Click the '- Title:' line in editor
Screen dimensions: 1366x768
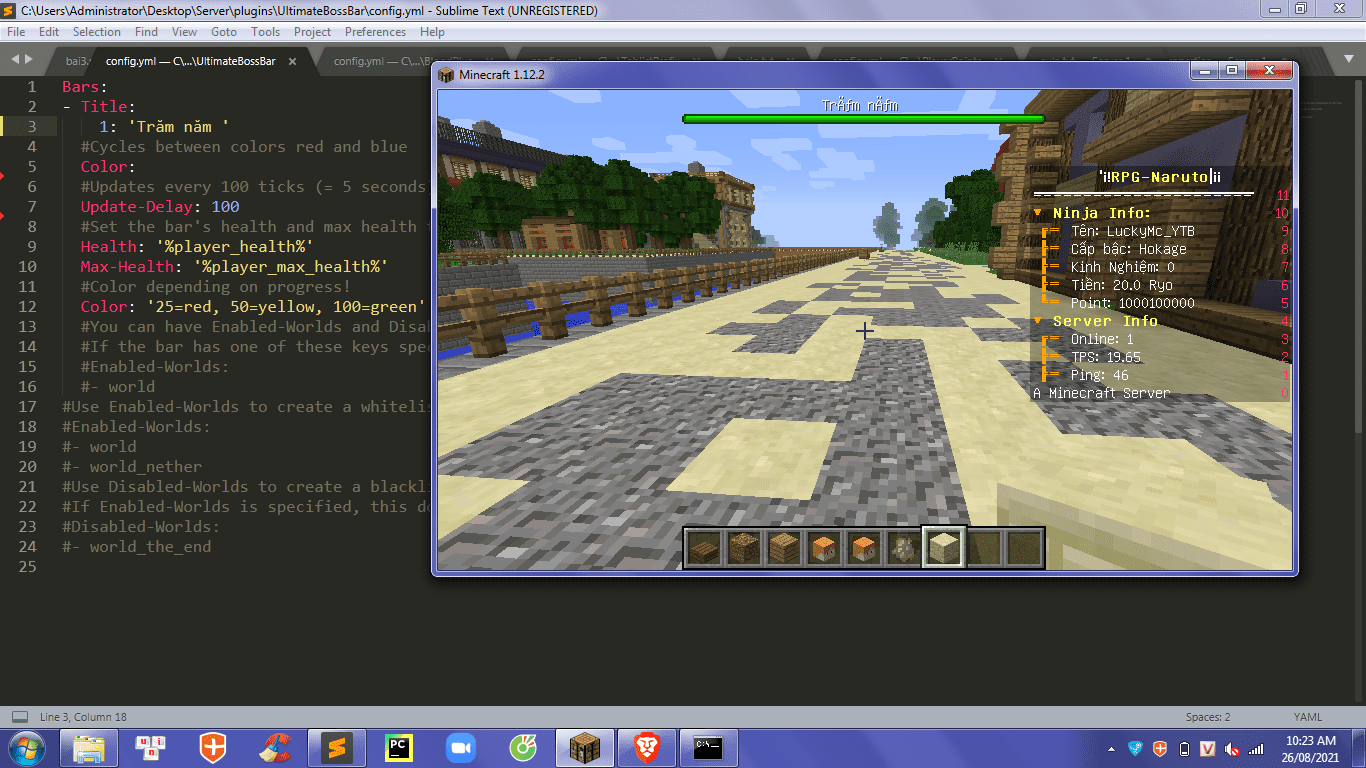pos(99,107)
